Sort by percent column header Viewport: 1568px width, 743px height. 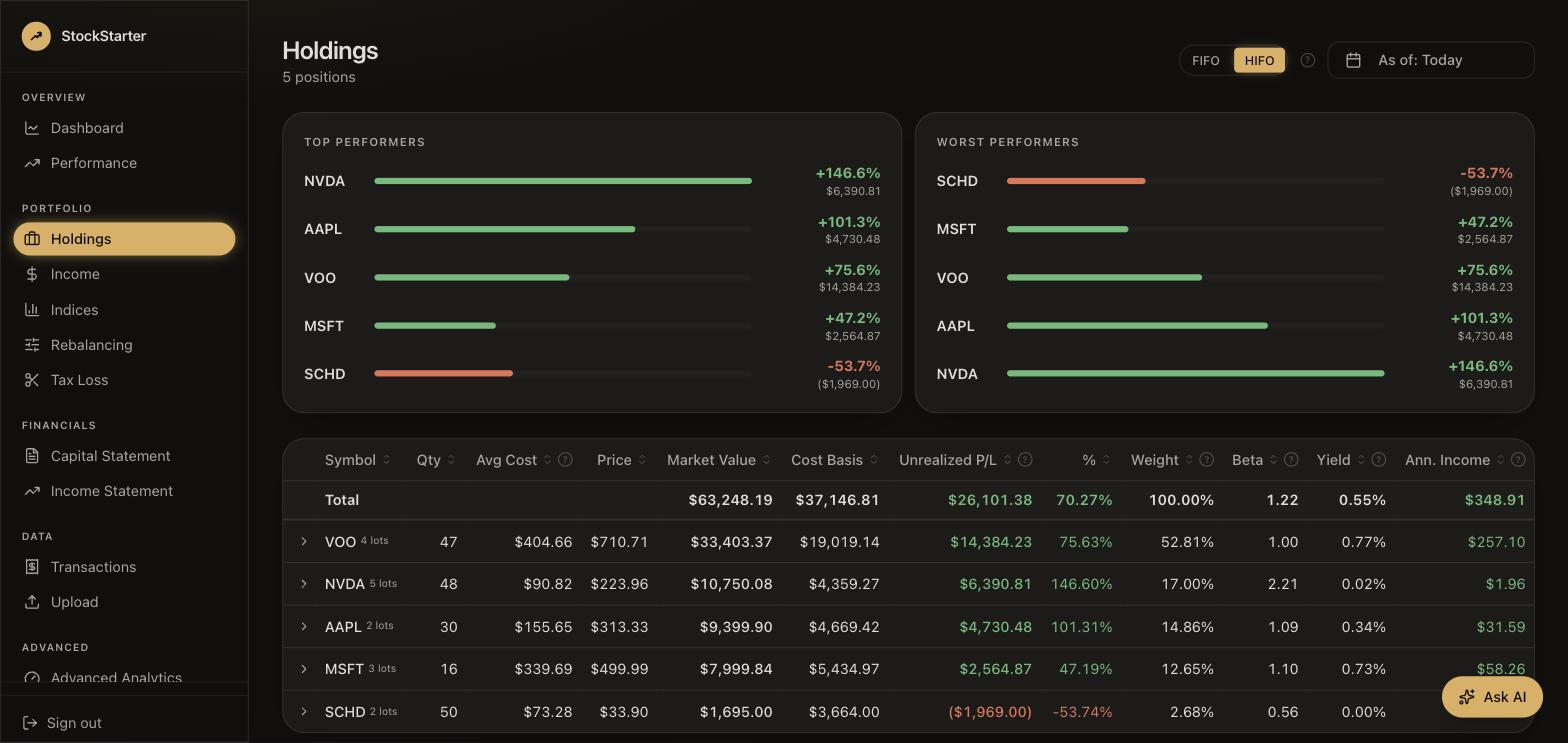point(1097,460)
